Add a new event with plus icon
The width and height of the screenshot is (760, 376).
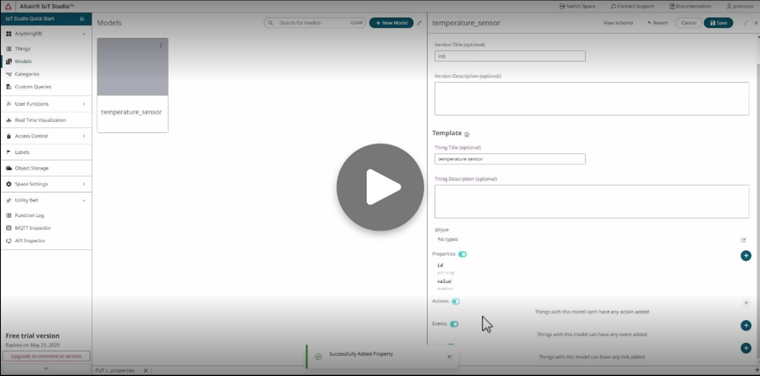pyautogui.click(x=745, y=326)
